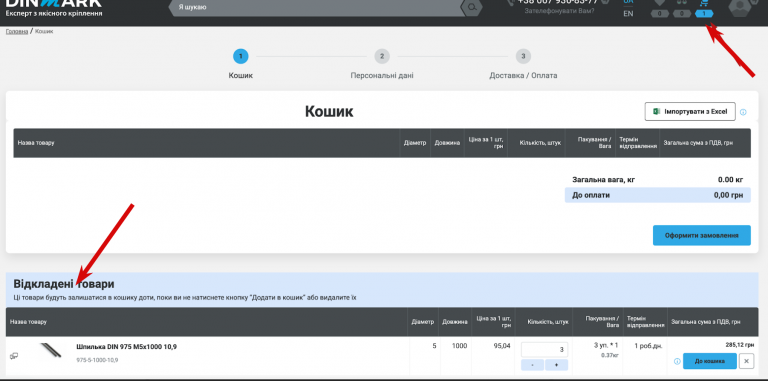Image resolution: width=768 pixels, height=381 pixels.
Task: Click the "Відкладені товари" heading
Action: tap(64, 284)
